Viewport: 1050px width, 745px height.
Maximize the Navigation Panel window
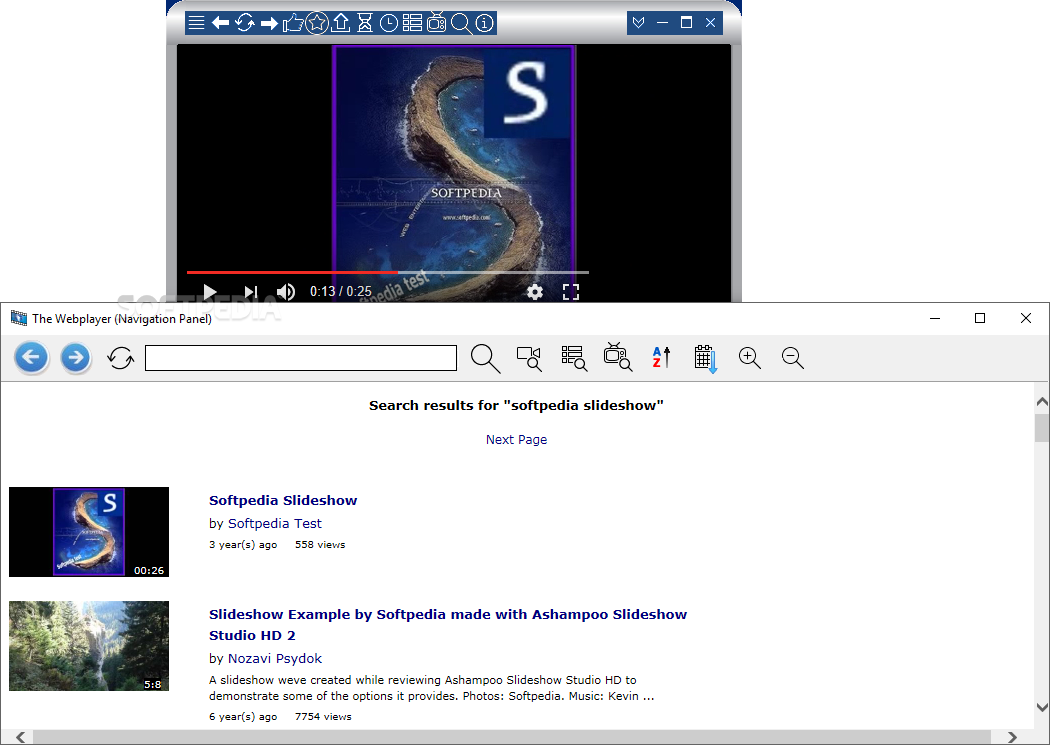[980, 319]
